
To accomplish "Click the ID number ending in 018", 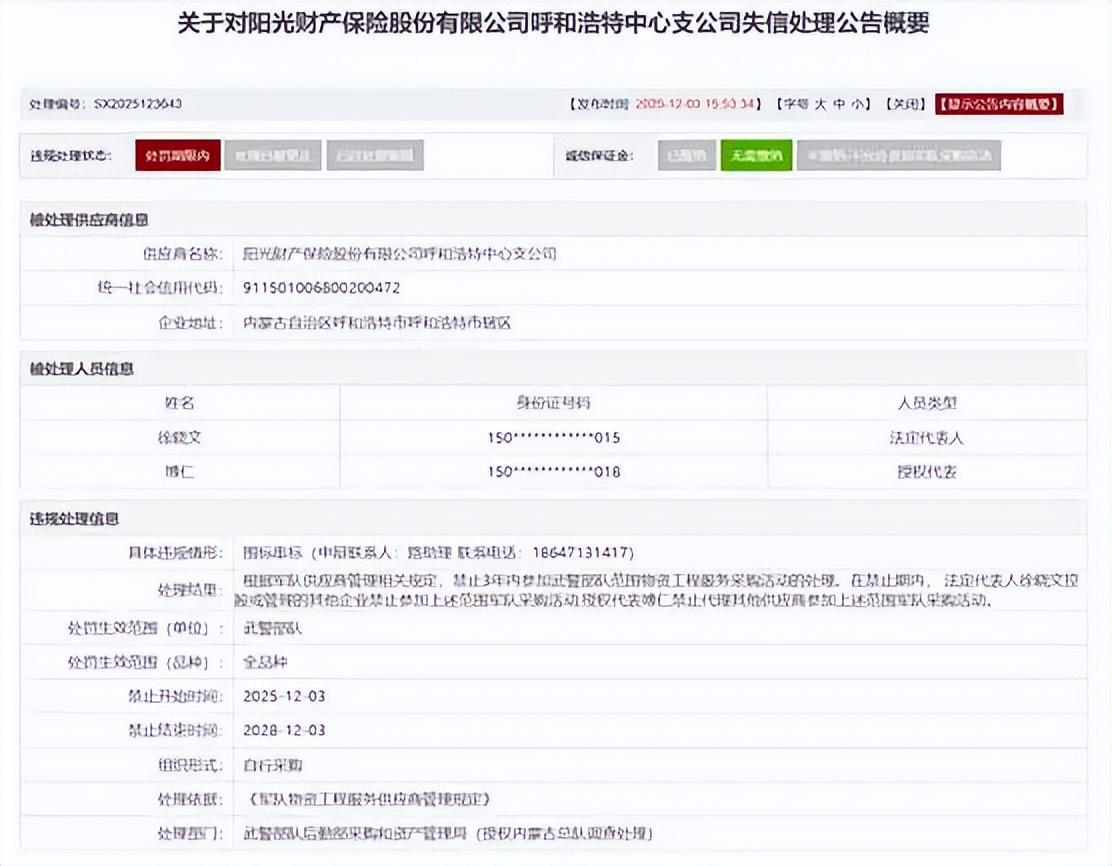I will pos(553,472).
